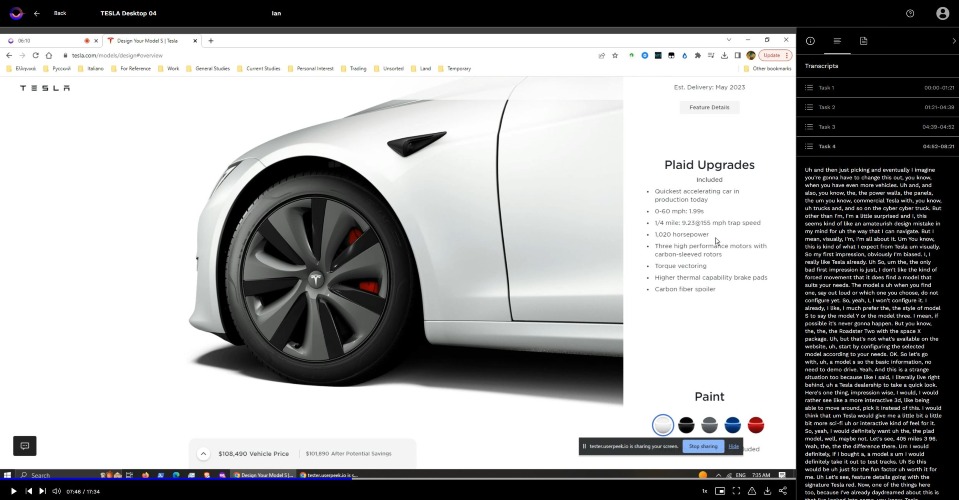Open the notes document tab icon
Viewport: 959px width, 500px height.
(x=864, y=41)
